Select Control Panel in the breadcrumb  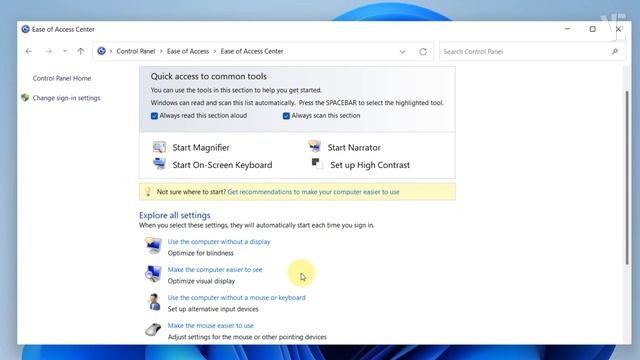coord(136,51)
